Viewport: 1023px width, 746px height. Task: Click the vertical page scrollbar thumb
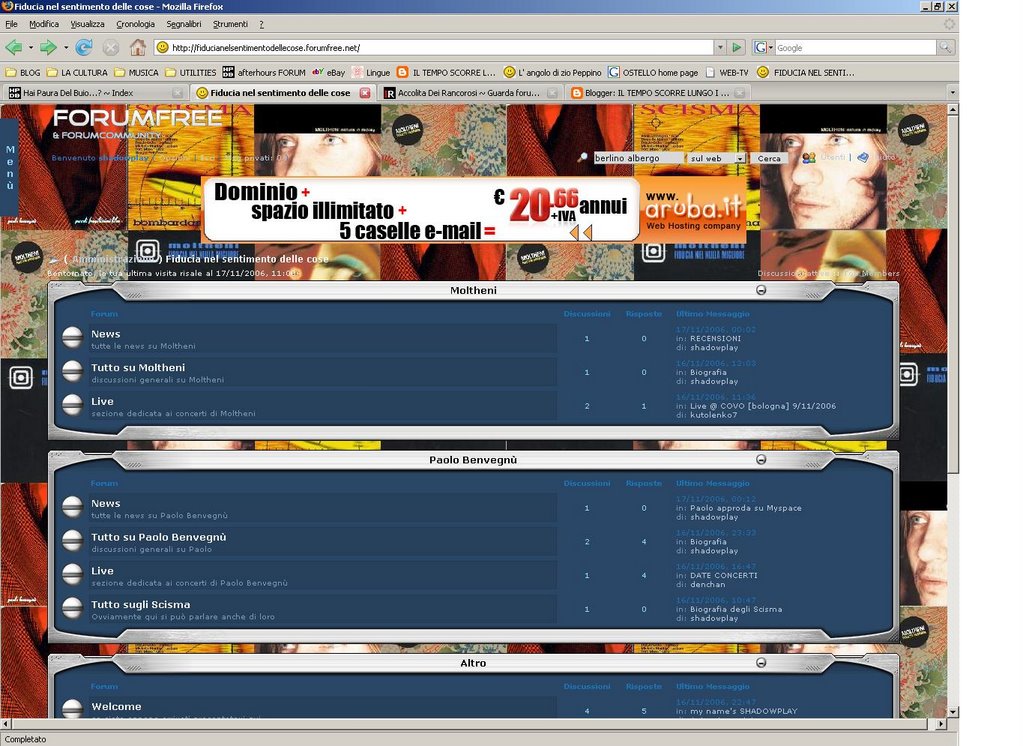(x=953, y=295)
